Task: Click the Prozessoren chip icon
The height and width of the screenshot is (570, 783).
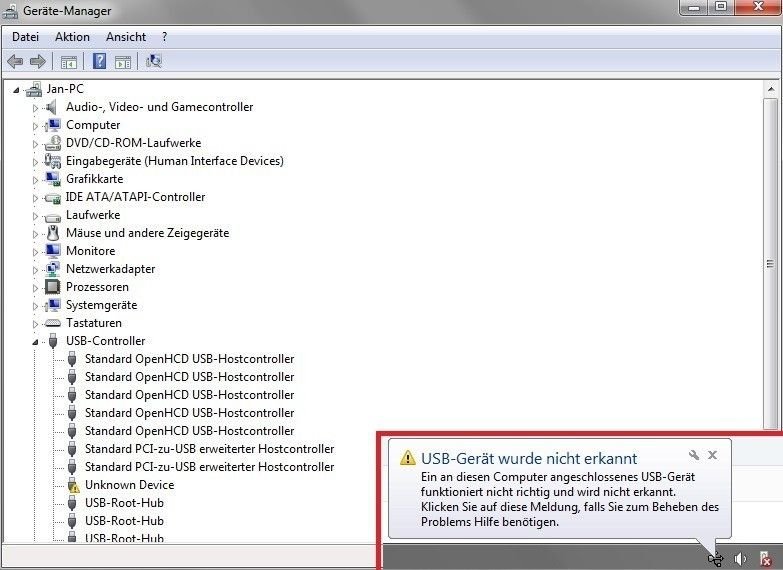Action: pos(52,287)
